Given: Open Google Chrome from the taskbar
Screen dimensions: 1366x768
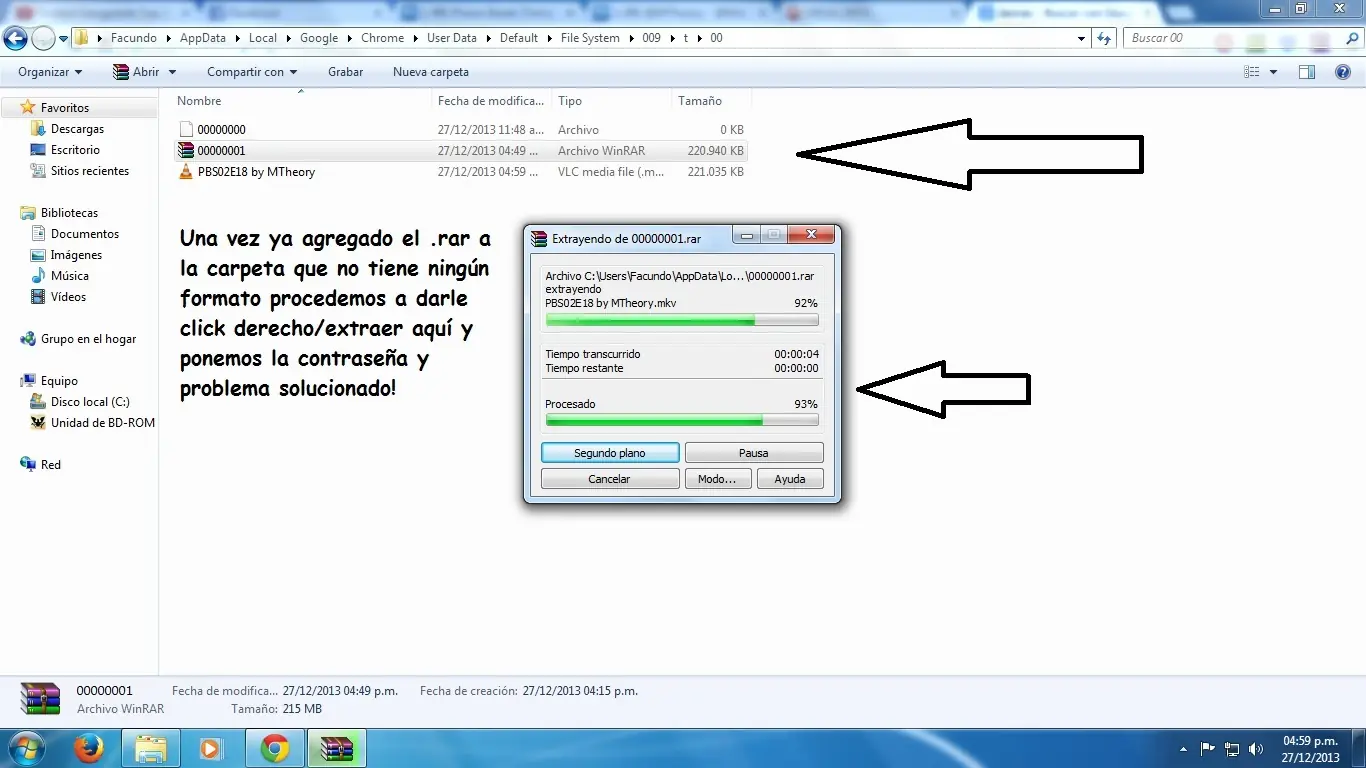Looking at the screenshot, I should coord(275,748).
